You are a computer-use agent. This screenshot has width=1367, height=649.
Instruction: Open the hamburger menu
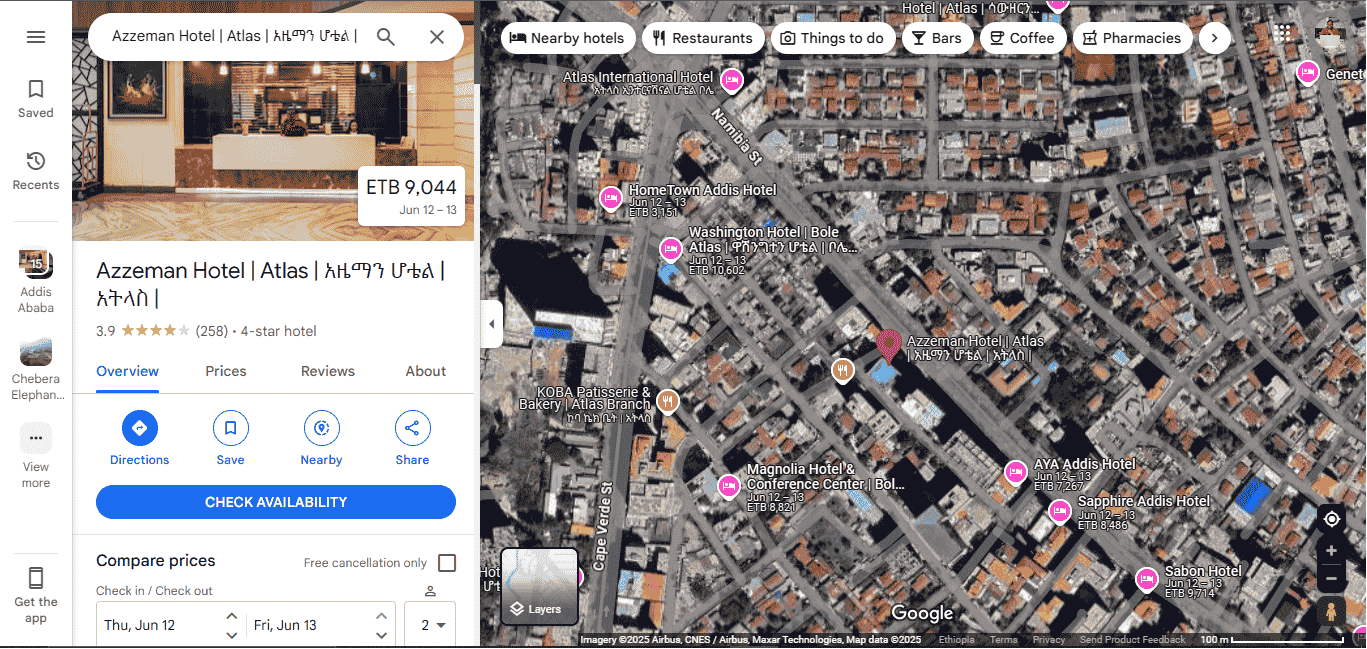(36, 37)
